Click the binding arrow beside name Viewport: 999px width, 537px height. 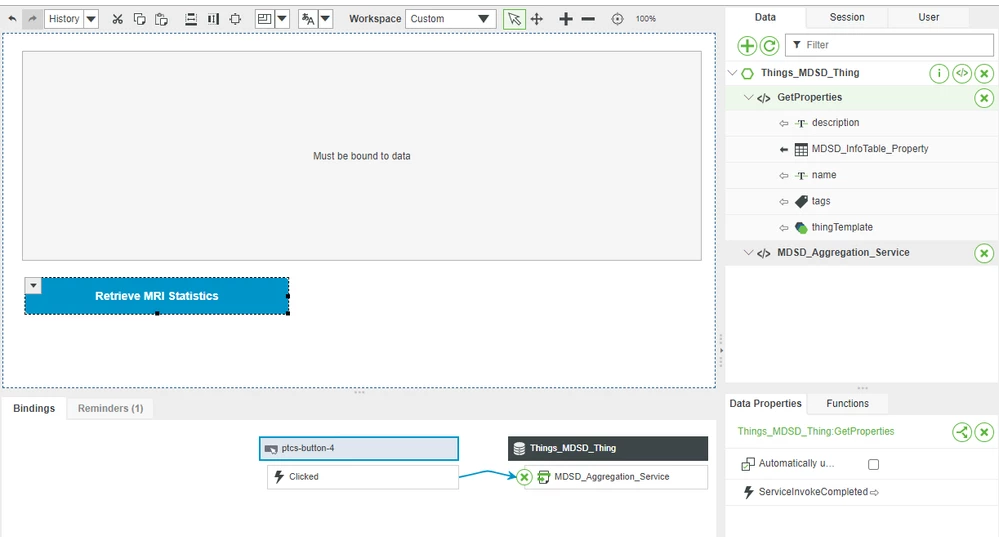(784, 175)
